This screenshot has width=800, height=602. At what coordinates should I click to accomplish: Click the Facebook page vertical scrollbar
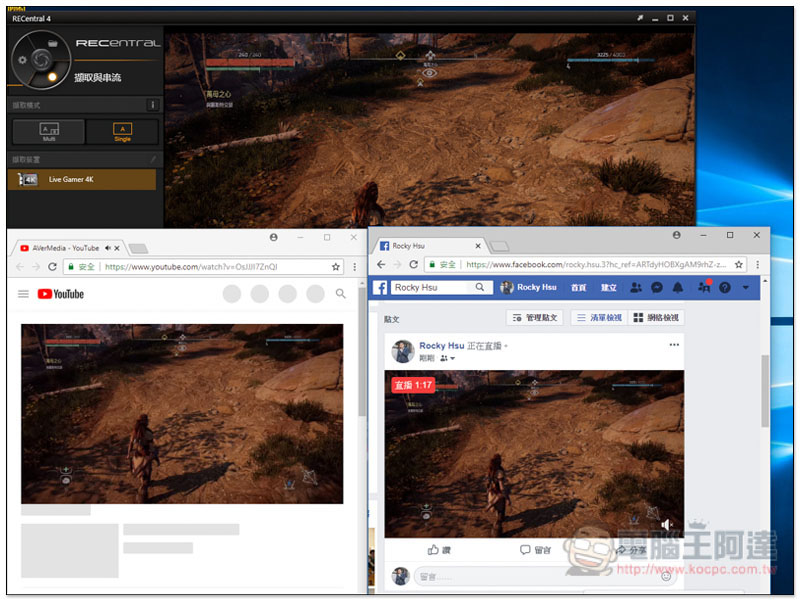765,391
